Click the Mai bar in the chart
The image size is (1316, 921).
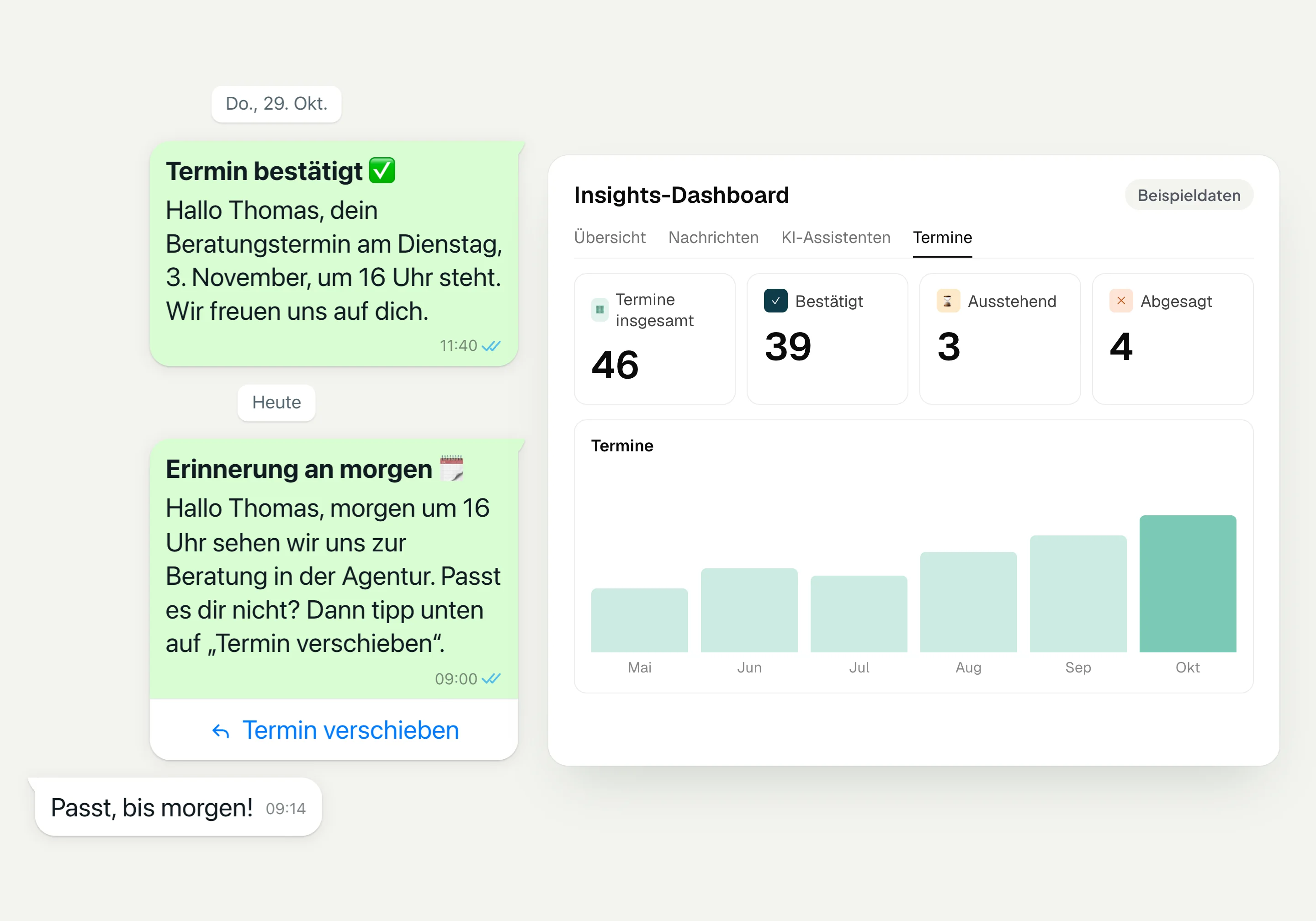coord(639,620)
